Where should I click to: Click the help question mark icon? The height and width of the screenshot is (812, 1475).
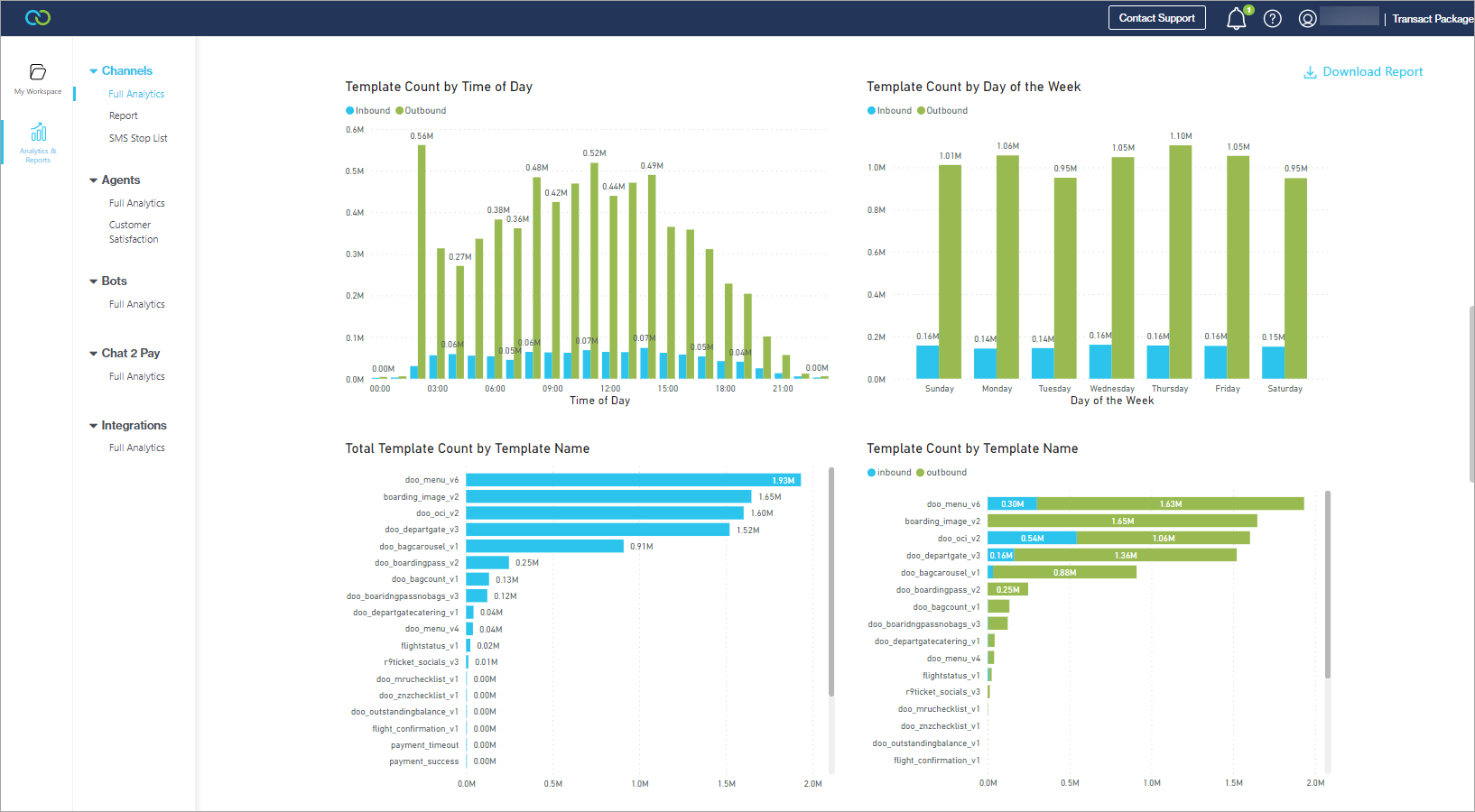(1273, 18)
